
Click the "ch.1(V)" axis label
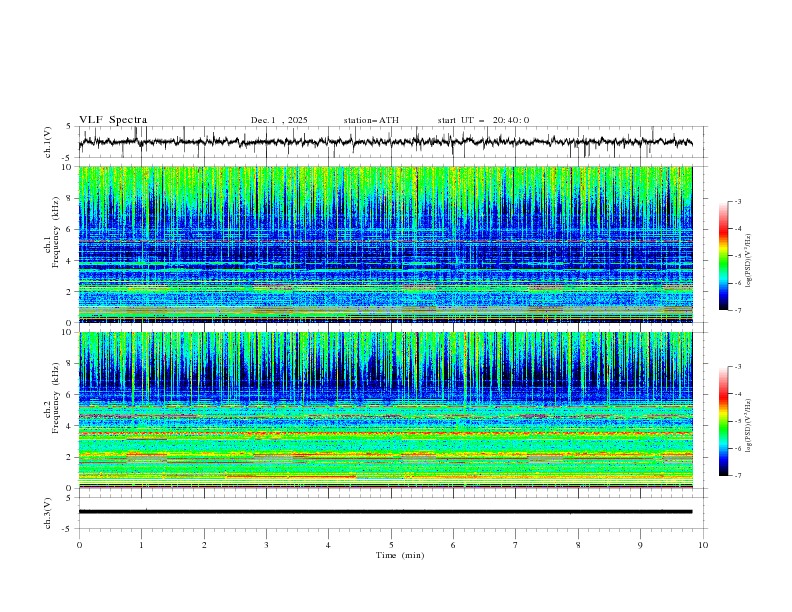(48, 142)
